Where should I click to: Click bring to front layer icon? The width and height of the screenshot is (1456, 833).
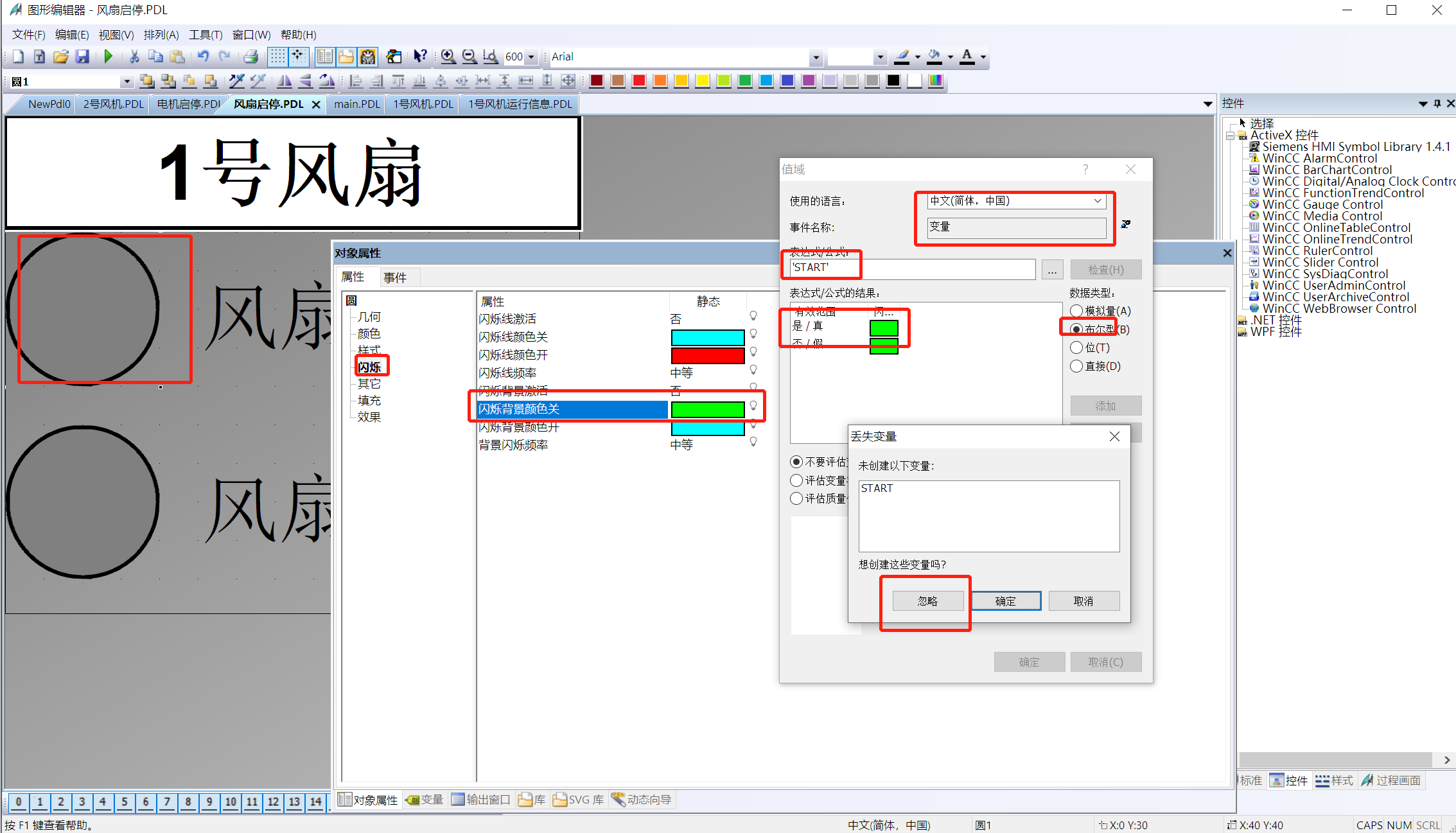pos(147,81)
